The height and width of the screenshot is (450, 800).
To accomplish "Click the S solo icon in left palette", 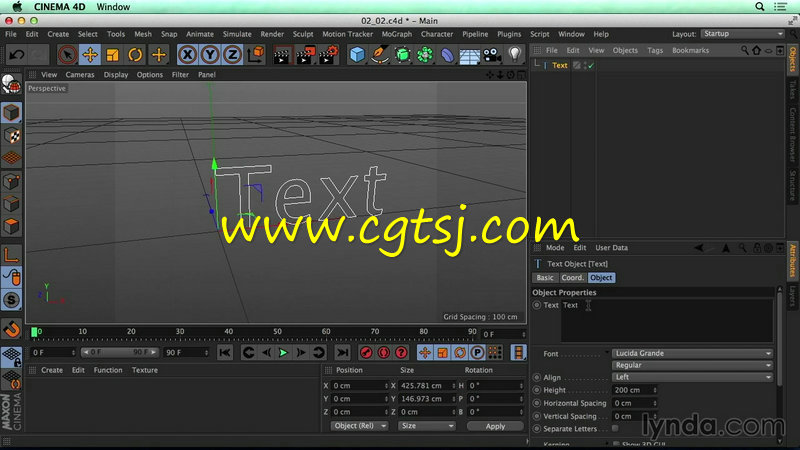I will 11,300.
